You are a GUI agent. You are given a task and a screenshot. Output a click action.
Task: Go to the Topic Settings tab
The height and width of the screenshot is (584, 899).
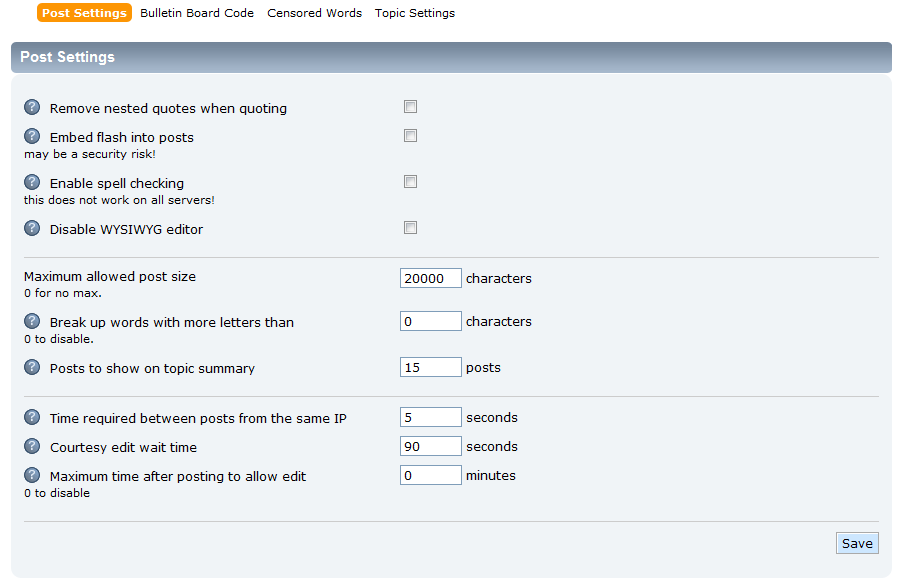[x=415, y=13]
